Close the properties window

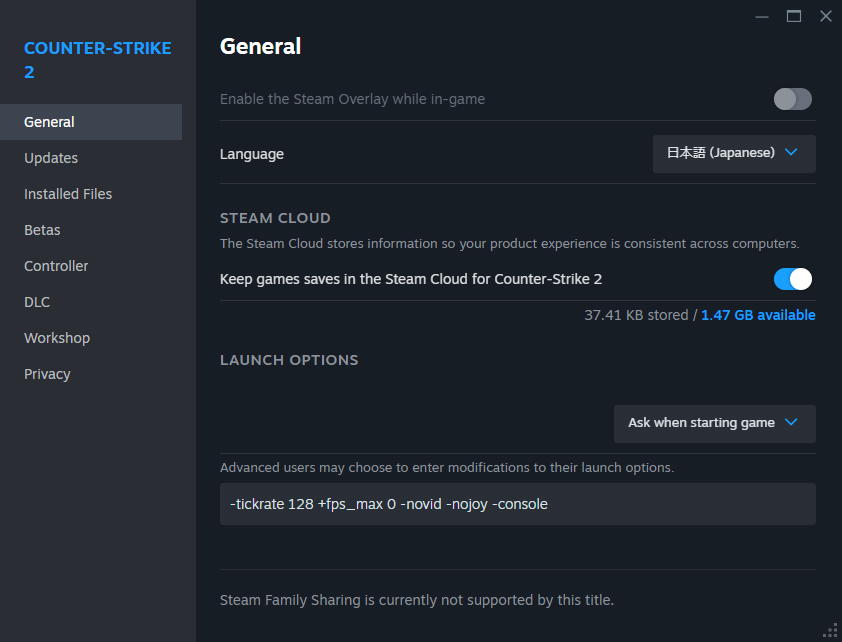click(x=826, y=17)
